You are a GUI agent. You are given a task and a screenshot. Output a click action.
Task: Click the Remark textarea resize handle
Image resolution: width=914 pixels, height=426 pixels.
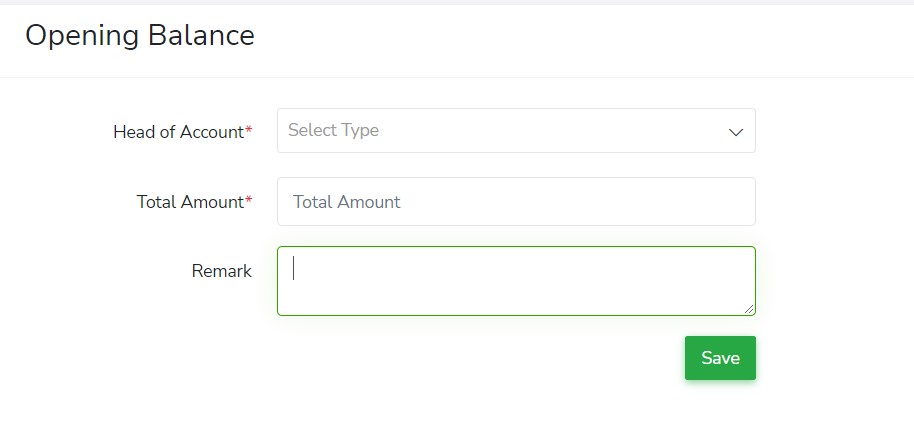(749, 309)
